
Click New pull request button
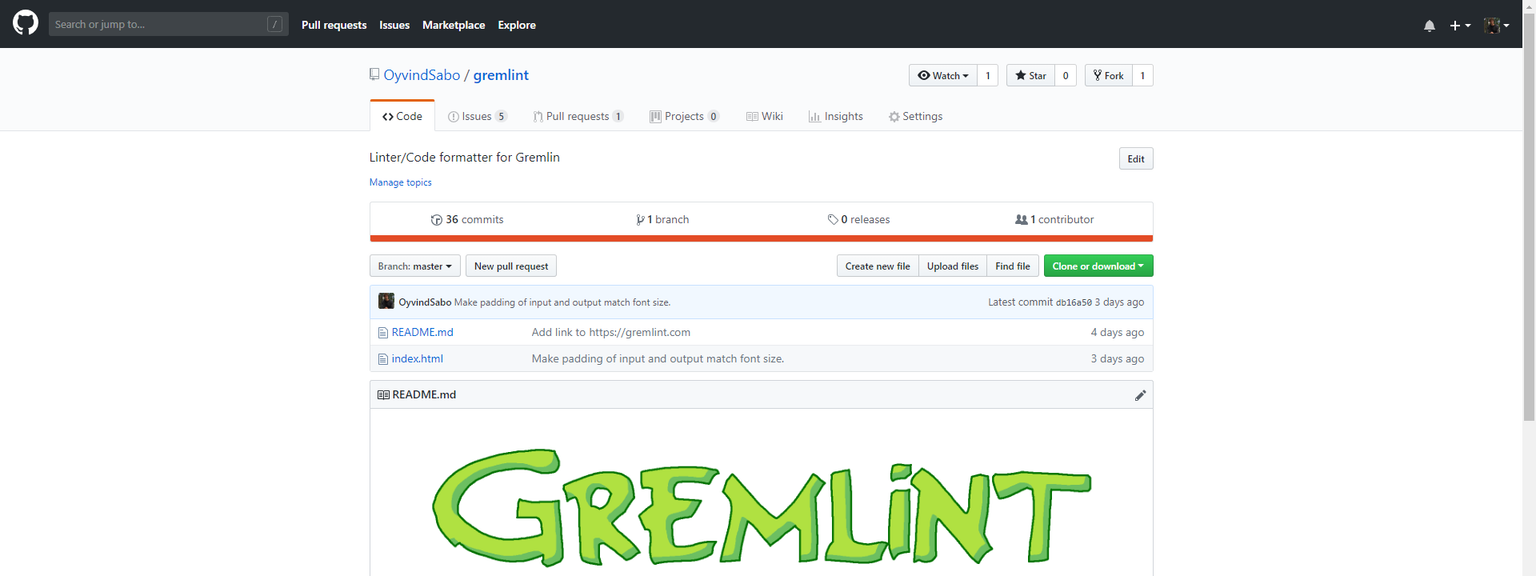pos(511,266)
